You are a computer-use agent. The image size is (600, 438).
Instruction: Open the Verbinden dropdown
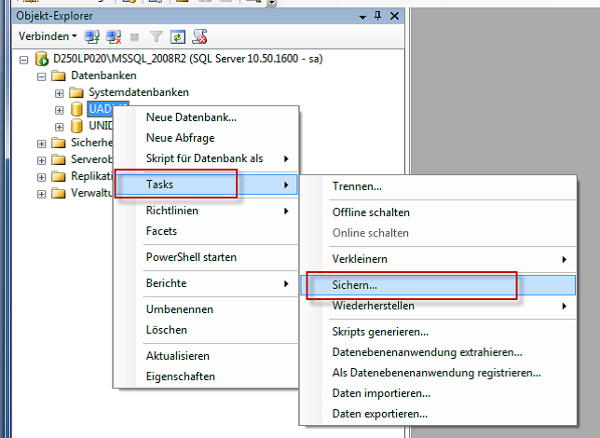(47, 36)
